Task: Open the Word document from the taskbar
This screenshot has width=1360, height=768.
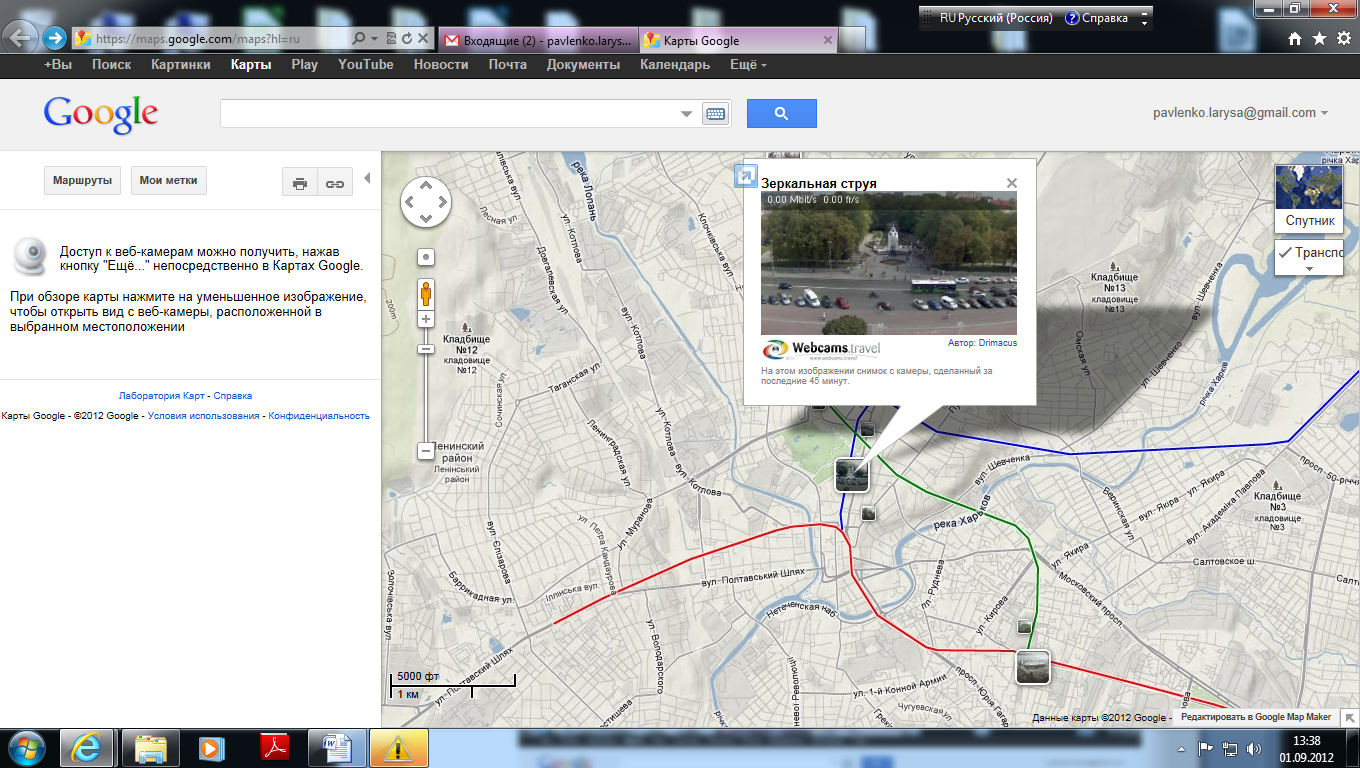Action: [x=336, y=747]
